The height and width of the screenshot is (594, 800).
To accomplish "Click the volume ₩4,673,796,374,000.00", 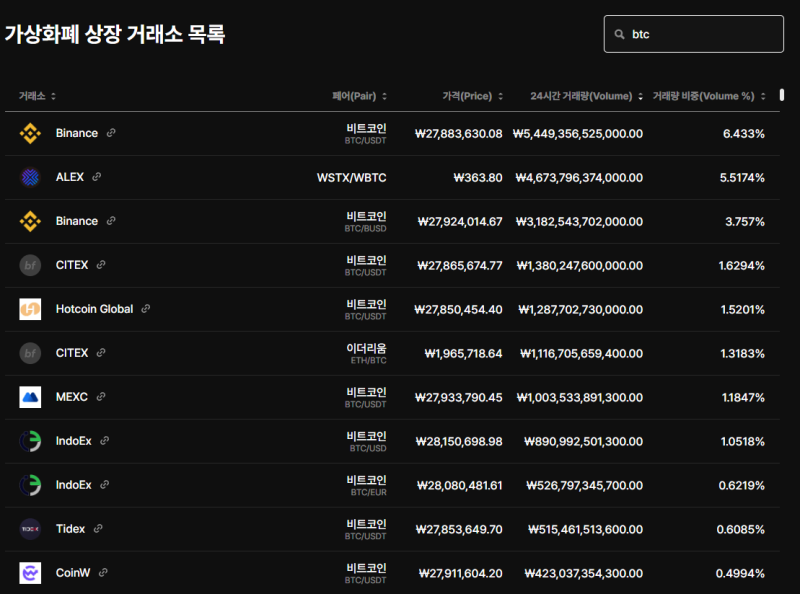I will (x=580, y=178).
